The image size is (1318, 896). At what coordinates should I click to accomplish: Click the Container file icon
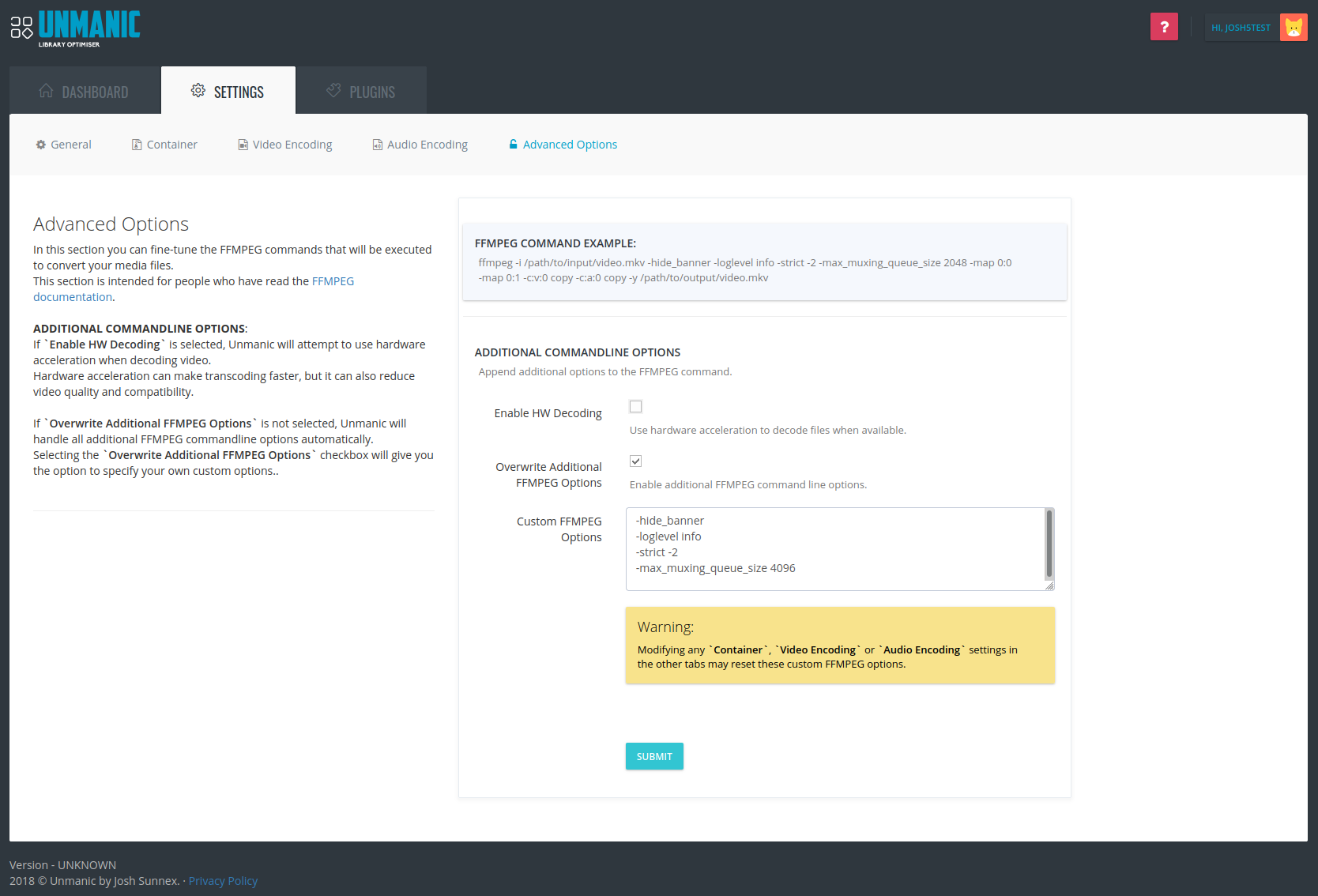[x=137, y=145]
